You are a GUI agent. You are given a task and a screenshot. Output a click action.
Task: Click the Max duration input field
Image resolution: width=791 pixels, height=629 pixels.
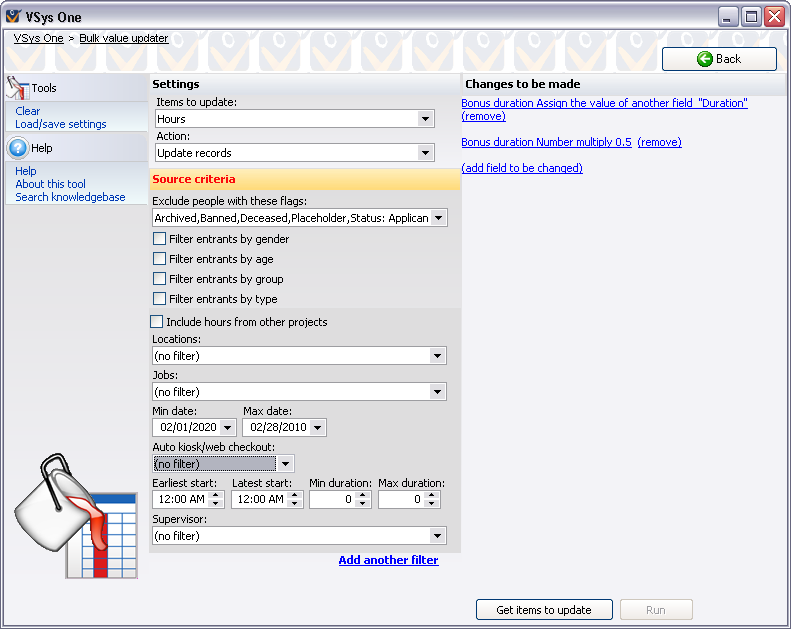398,499
